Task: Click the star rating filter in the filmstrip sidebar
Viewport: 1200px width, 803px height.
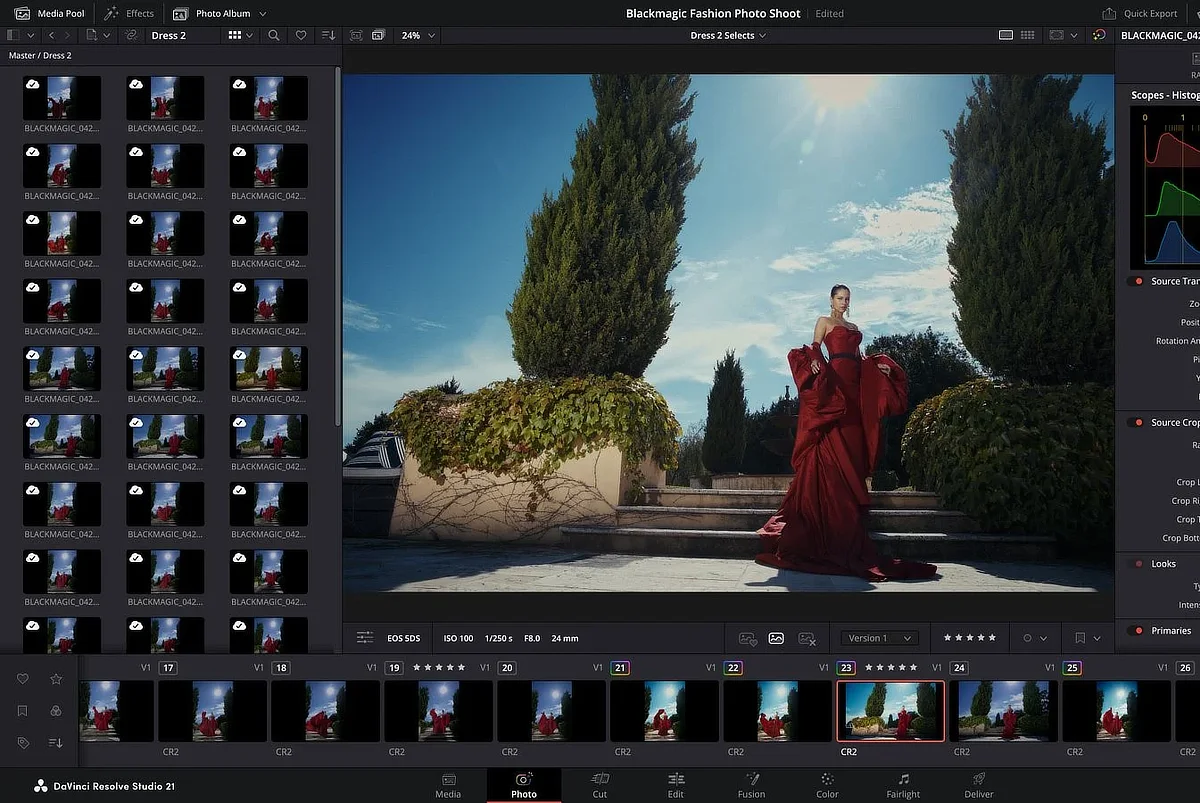Action: tap(56, 679)
